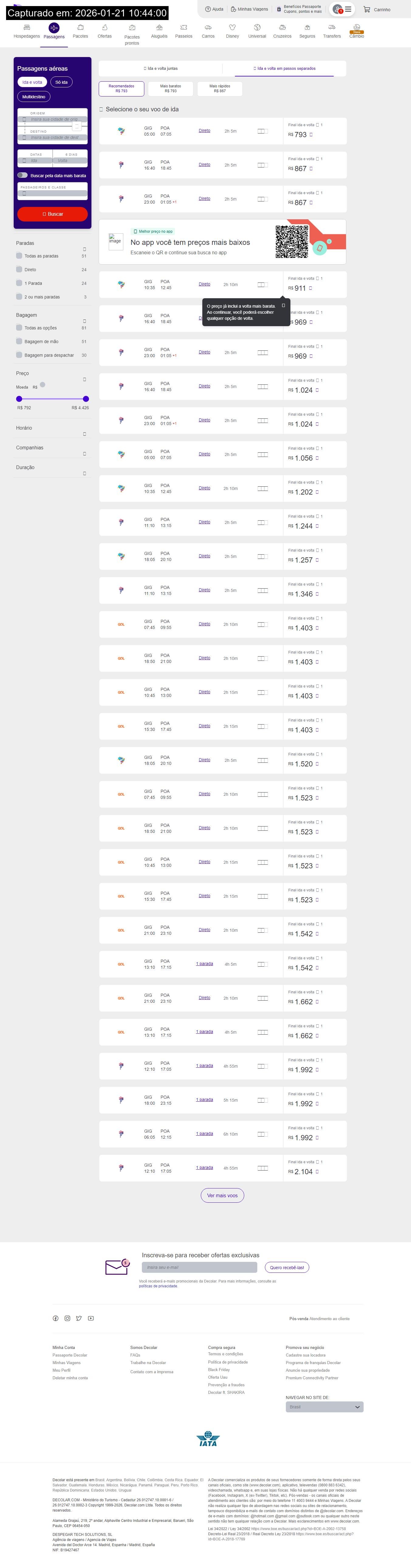
Task: Toggle 'Buscar pela data mais barata' switch
Action: (22, 175)
